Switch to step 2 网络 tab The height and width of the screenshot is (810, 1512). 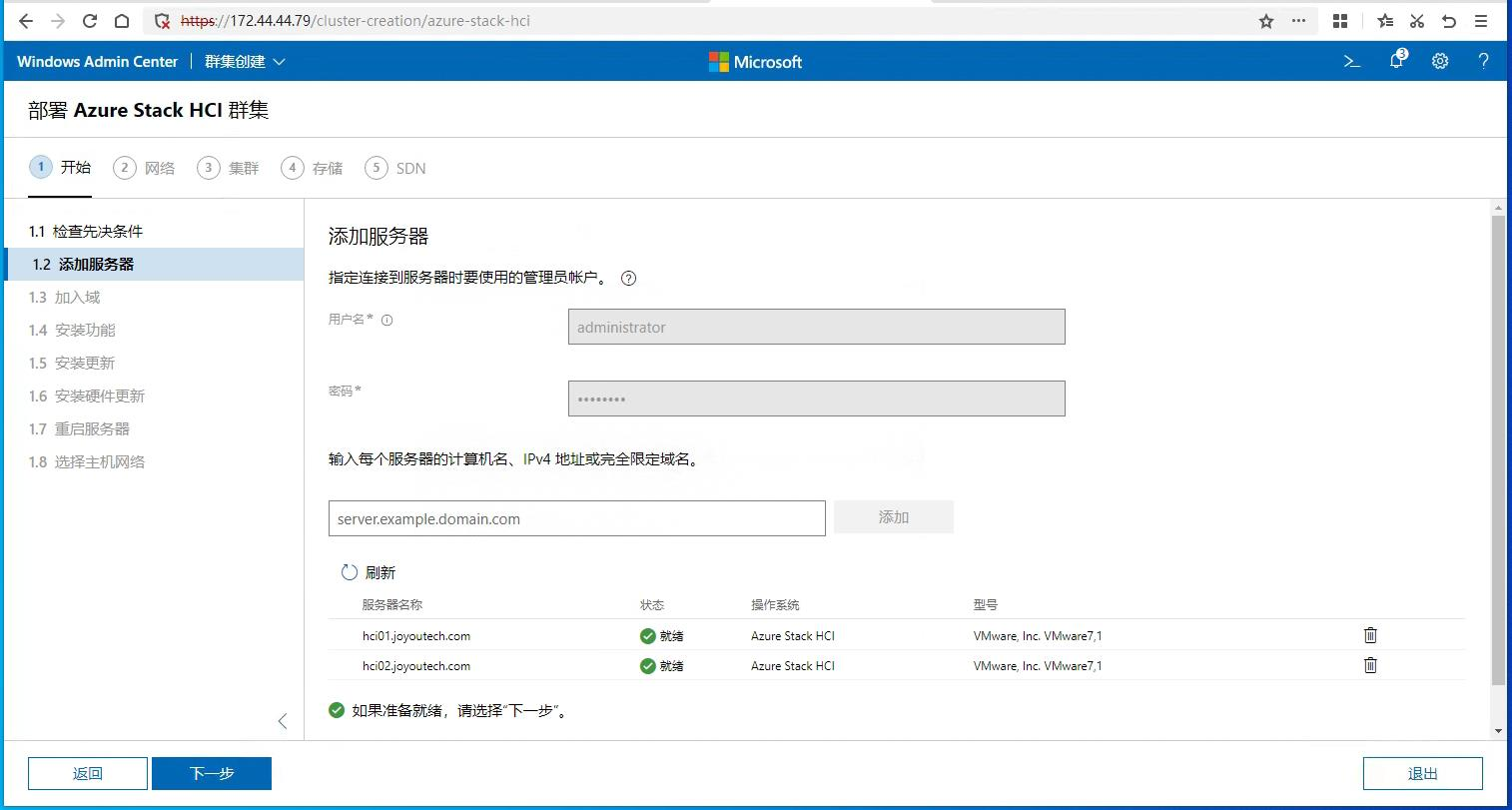[144, 168]
